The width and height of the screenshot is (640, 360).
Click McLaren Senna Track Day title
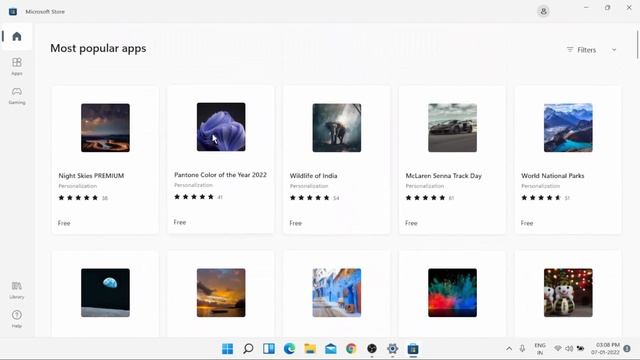tap(444, 176)
